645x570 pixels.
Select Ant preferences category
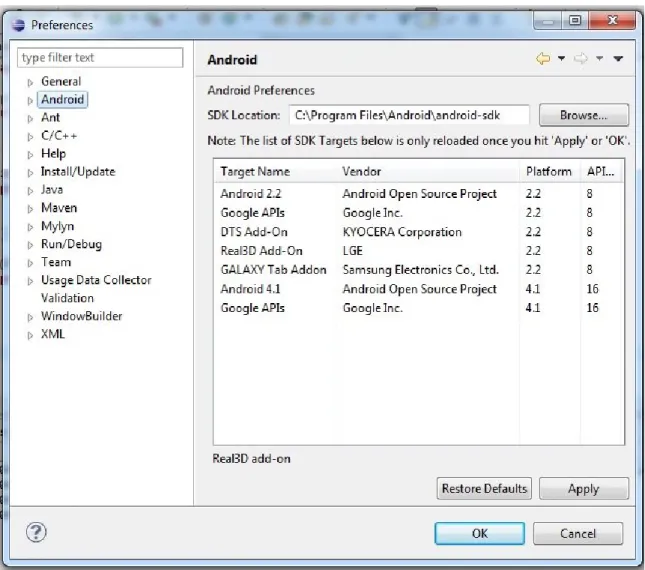(51, 118)
